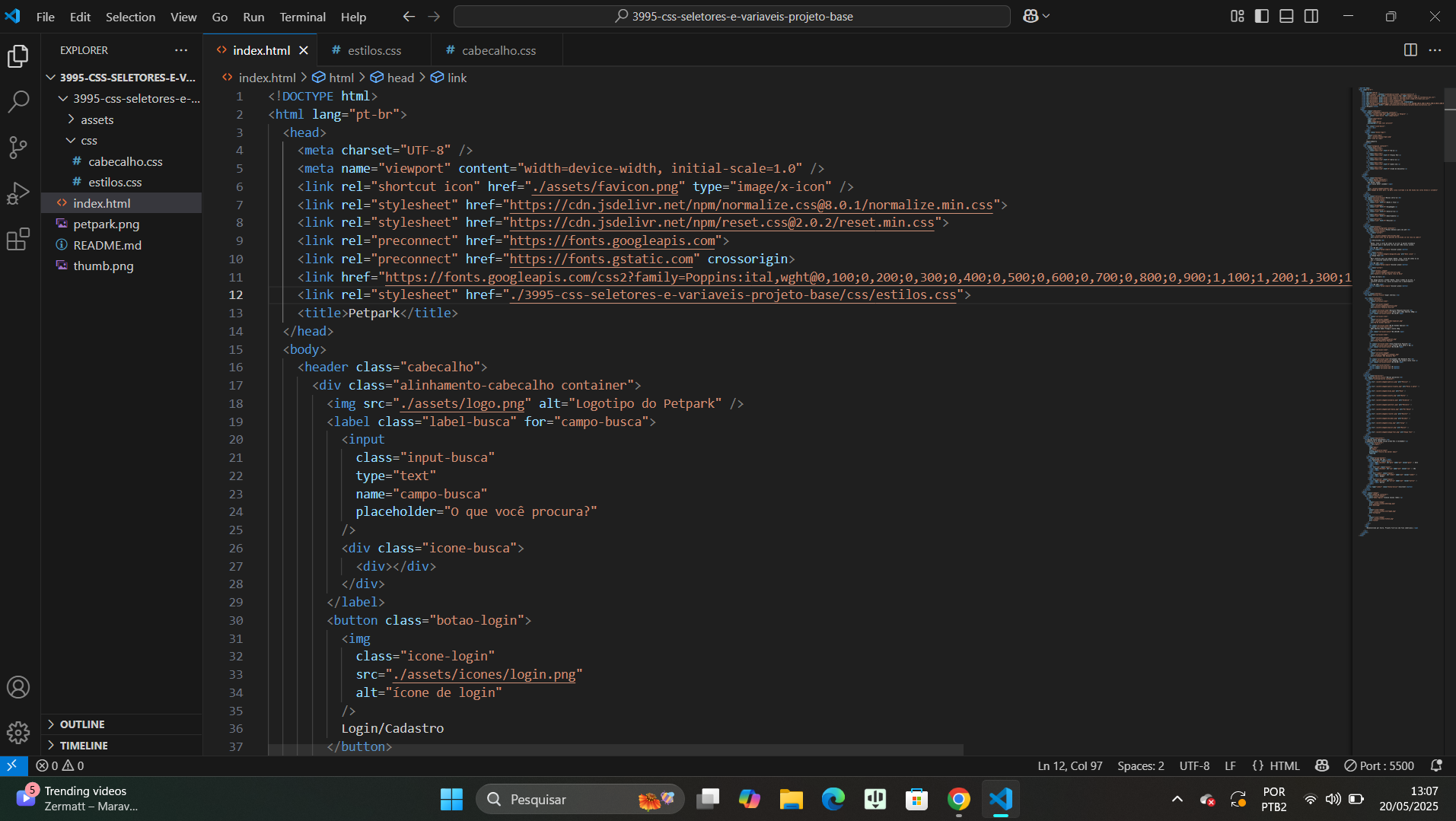
Task: Open Manage gear menu
Action: point(18,733)
